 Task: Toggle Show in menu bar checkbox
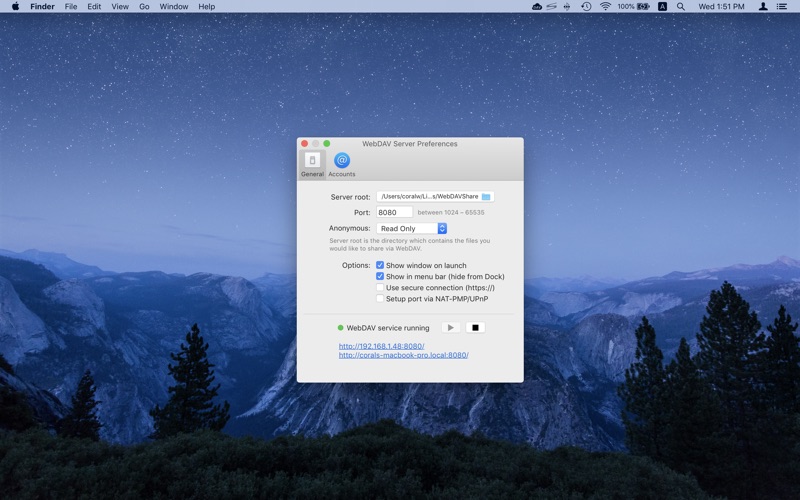380,277
